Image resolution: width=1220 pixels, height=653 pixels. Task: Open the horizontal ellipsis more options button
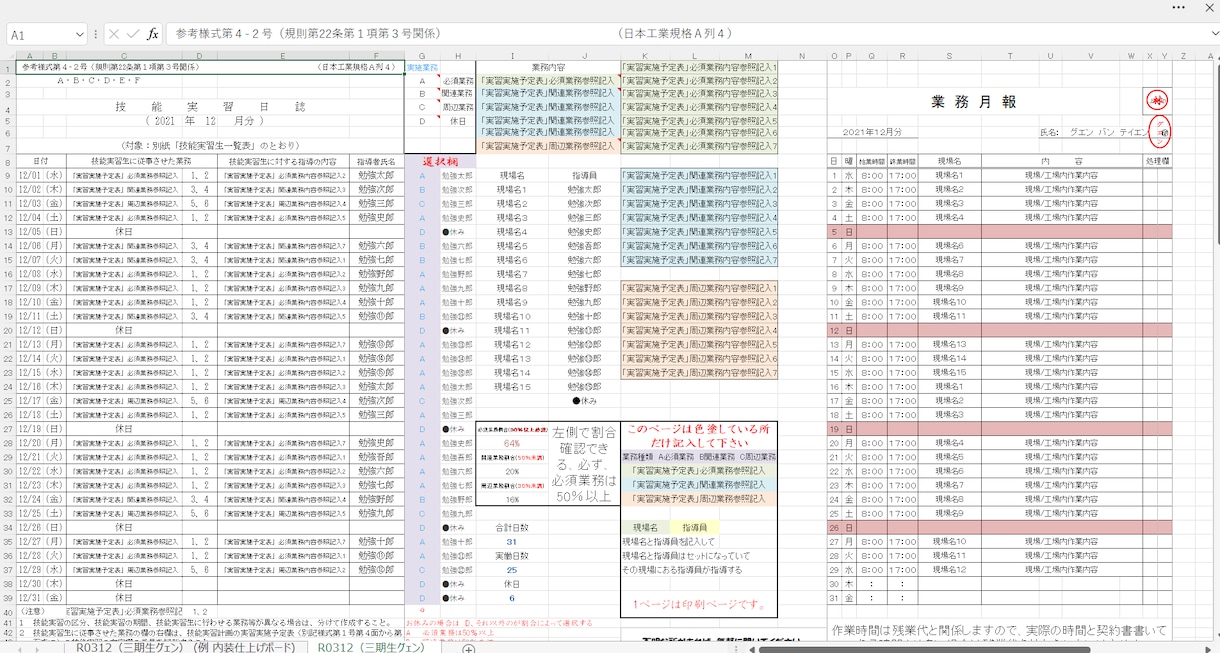pos(1176,6)
